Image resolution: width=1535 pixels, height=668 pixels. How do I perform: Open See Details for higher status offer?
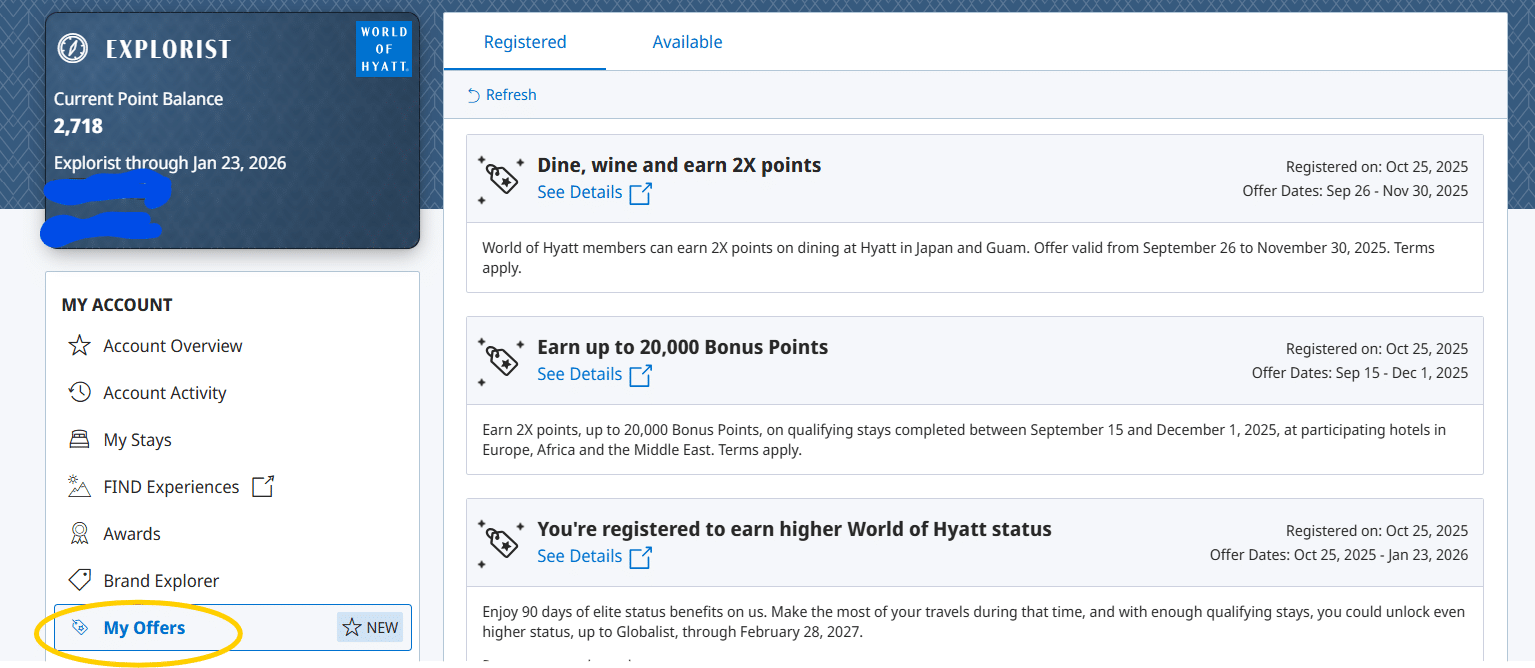click(x=580, y=556)
